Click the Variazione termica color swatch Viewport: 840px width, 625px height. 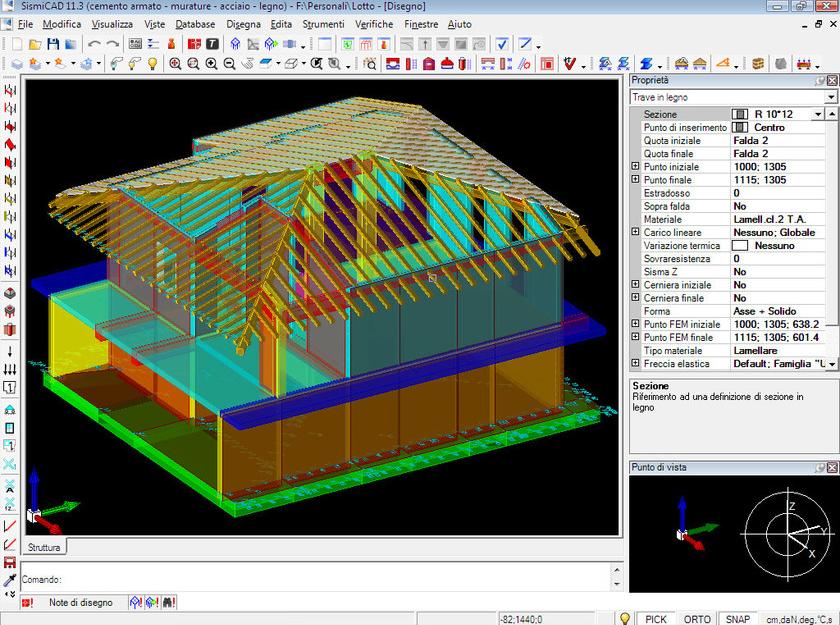[x=742, y=245]
